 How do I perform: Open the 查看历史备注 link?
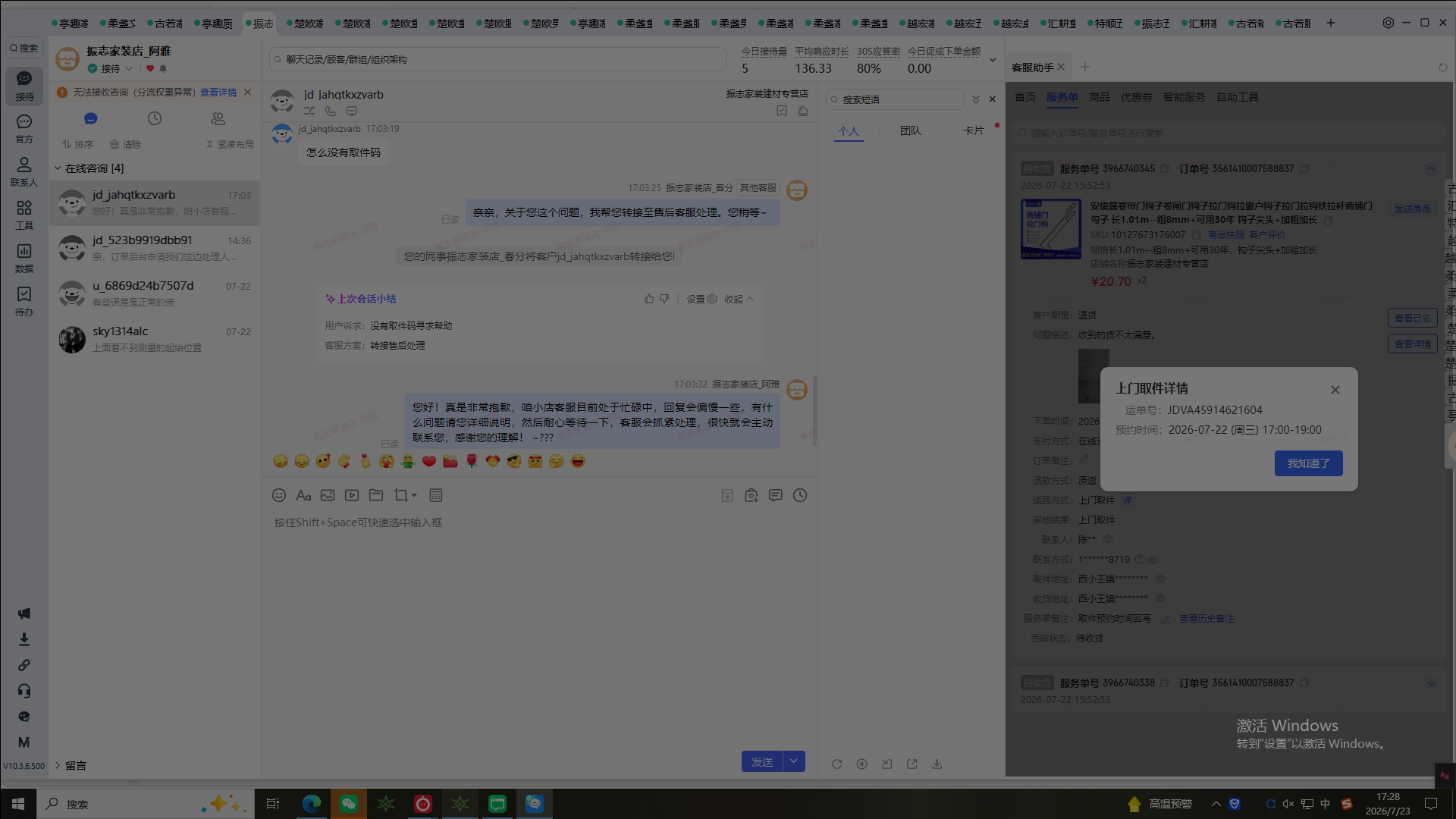coord(1207,619)
